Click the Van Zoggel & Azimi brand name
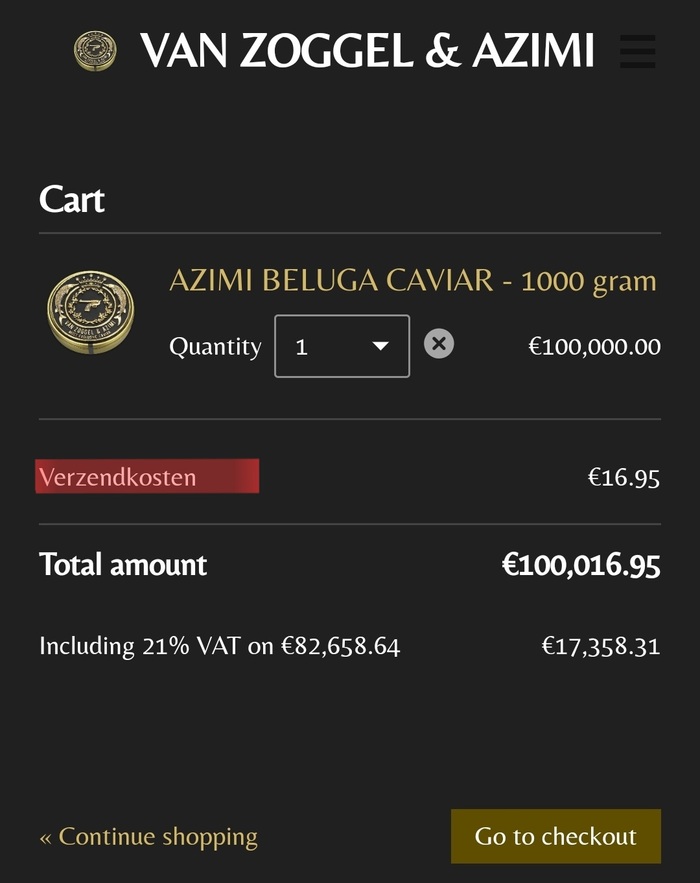The height and width of the screenshot is (883, 700). (x=367, y=51)
